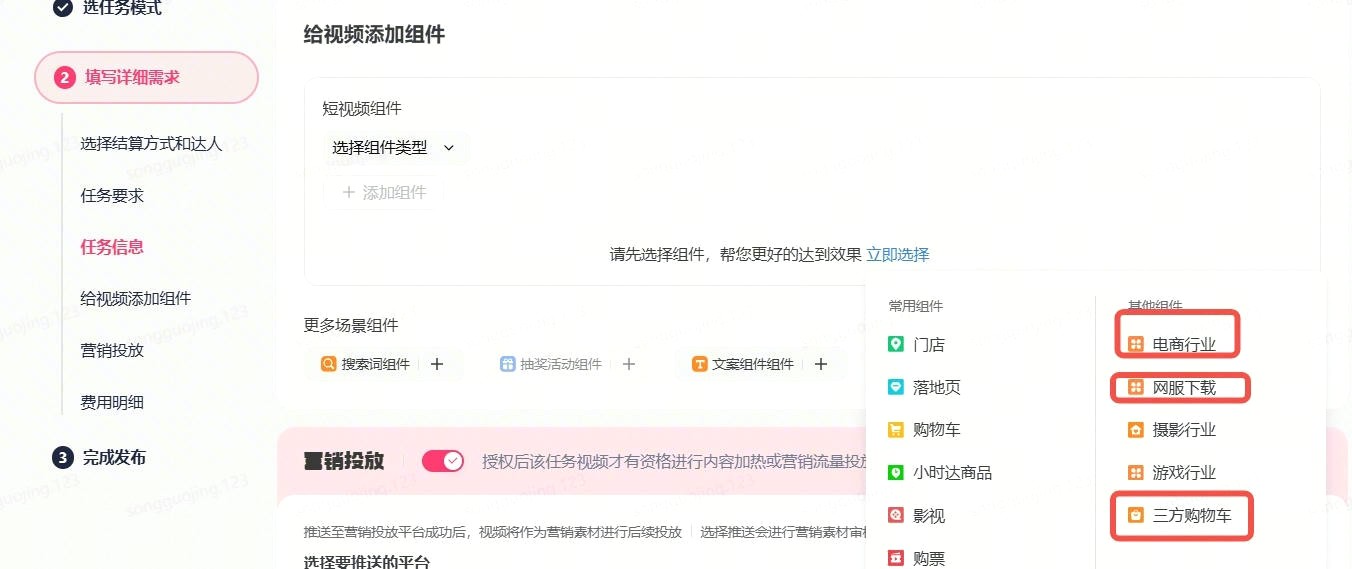Click the 添加组件 button
Viewport: 1352px width, 569px height.
coord(384,192)
